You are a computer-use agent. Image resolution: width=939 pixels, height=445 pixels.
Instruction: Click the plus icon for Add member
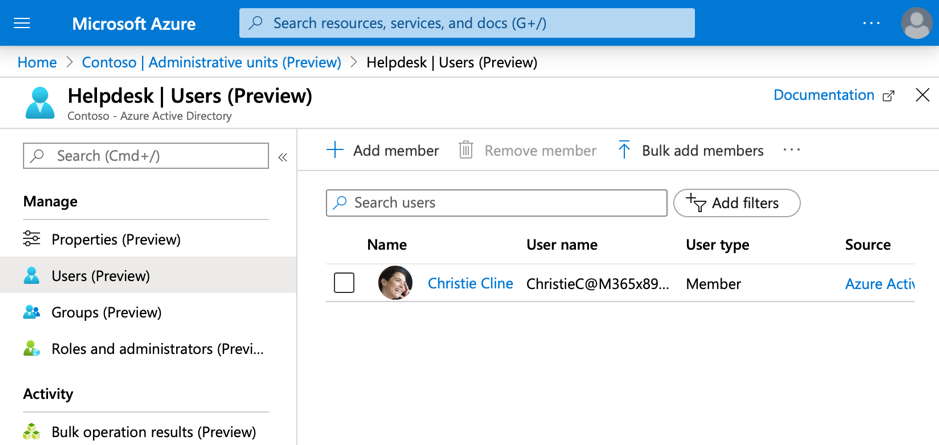(335, 150)
